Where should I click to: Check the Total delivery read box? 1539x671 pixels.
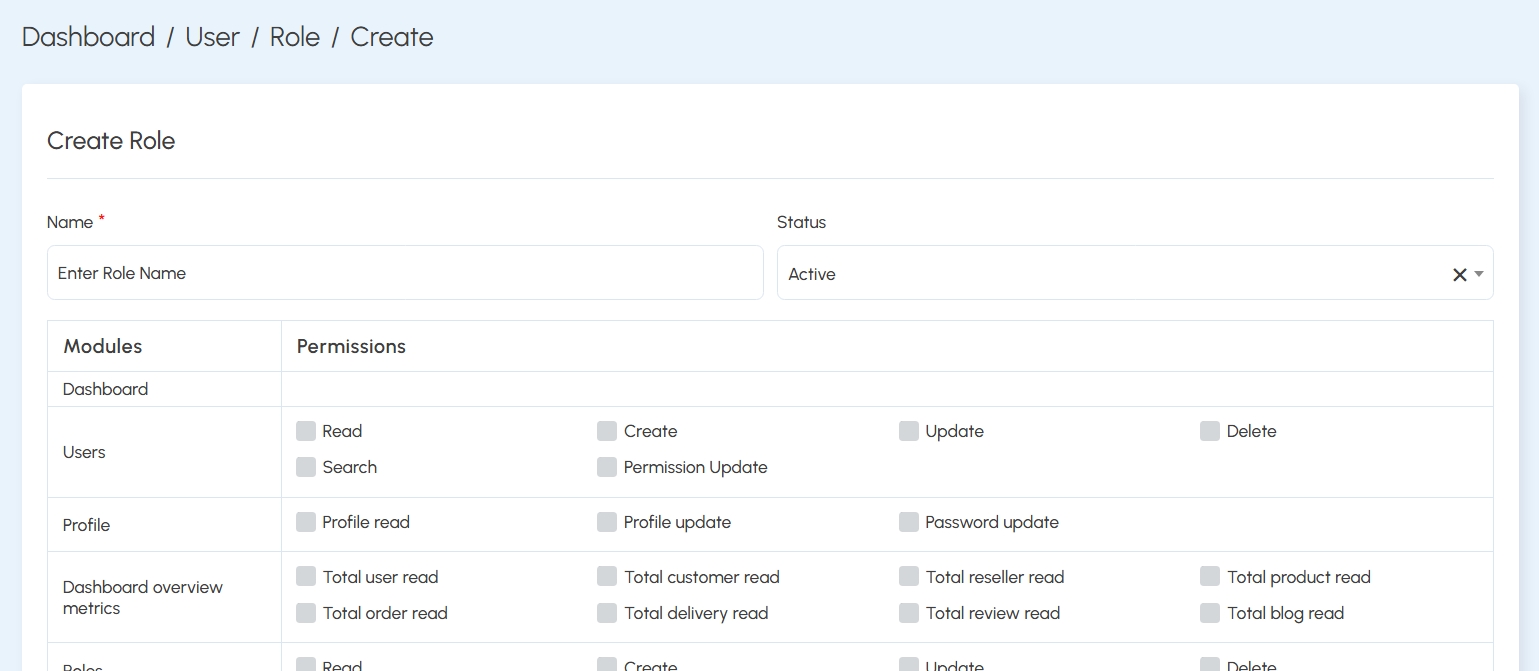point(607,613)
